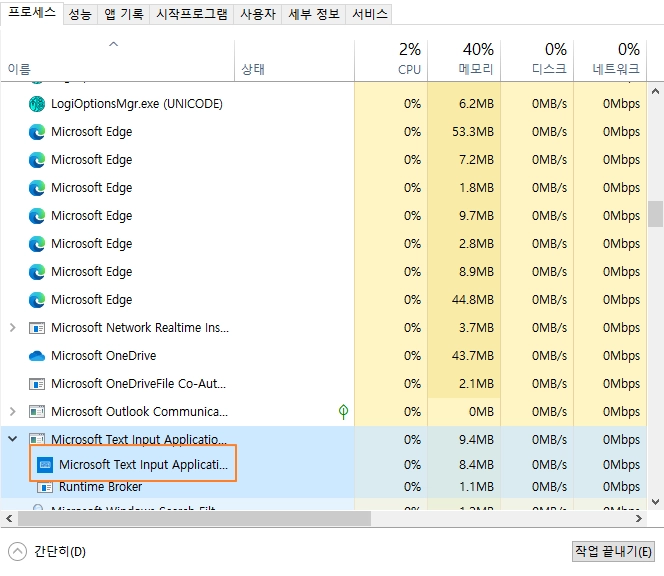The width and height of the screenshot is (664, 576).
Task: Select the Microsoft OneDrive process name
Action: pyautogui.click(x=104, y=356)
